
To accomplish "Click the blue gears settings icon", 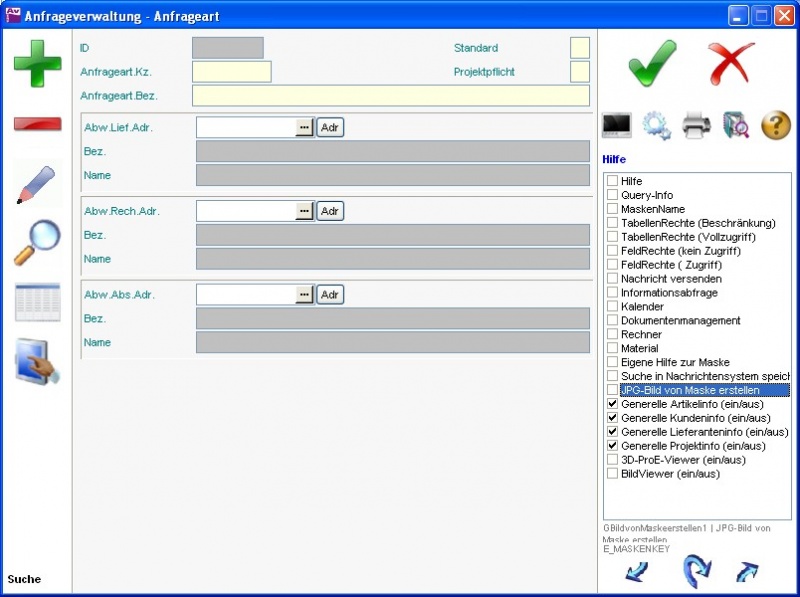I will (656, 125).
